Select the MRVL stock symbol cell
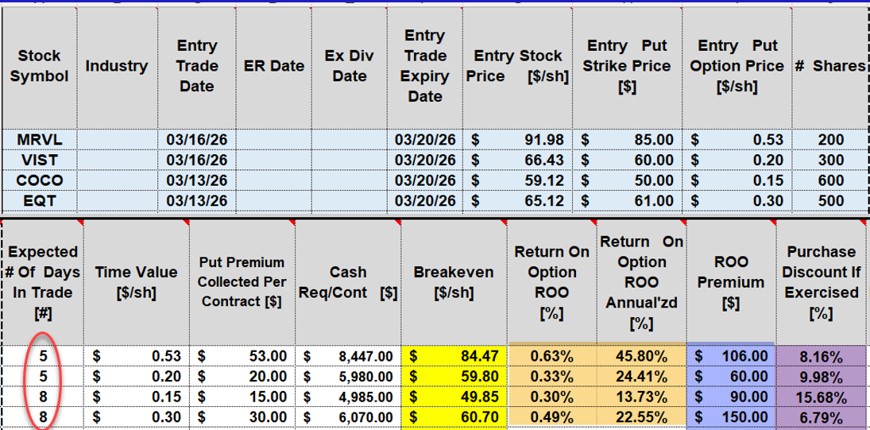 pos(42,138)
